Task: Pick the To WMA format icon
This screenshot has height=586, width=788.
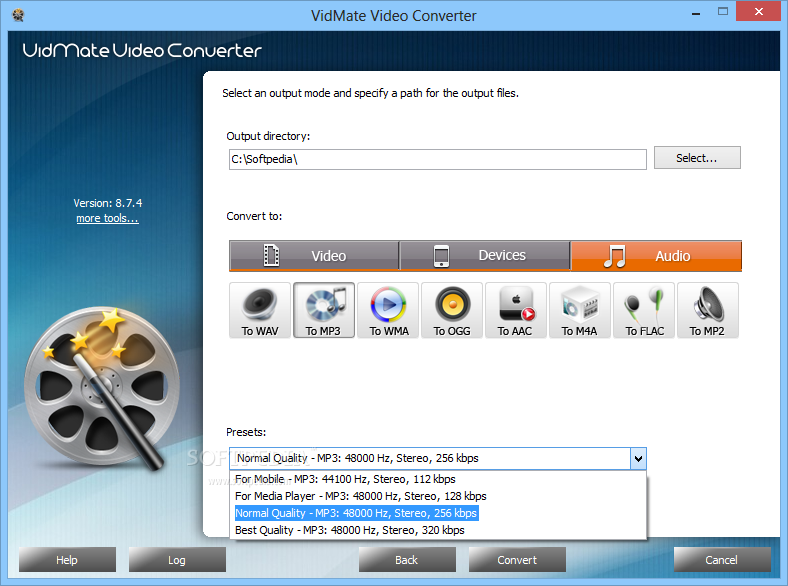Action: (388, 310)
